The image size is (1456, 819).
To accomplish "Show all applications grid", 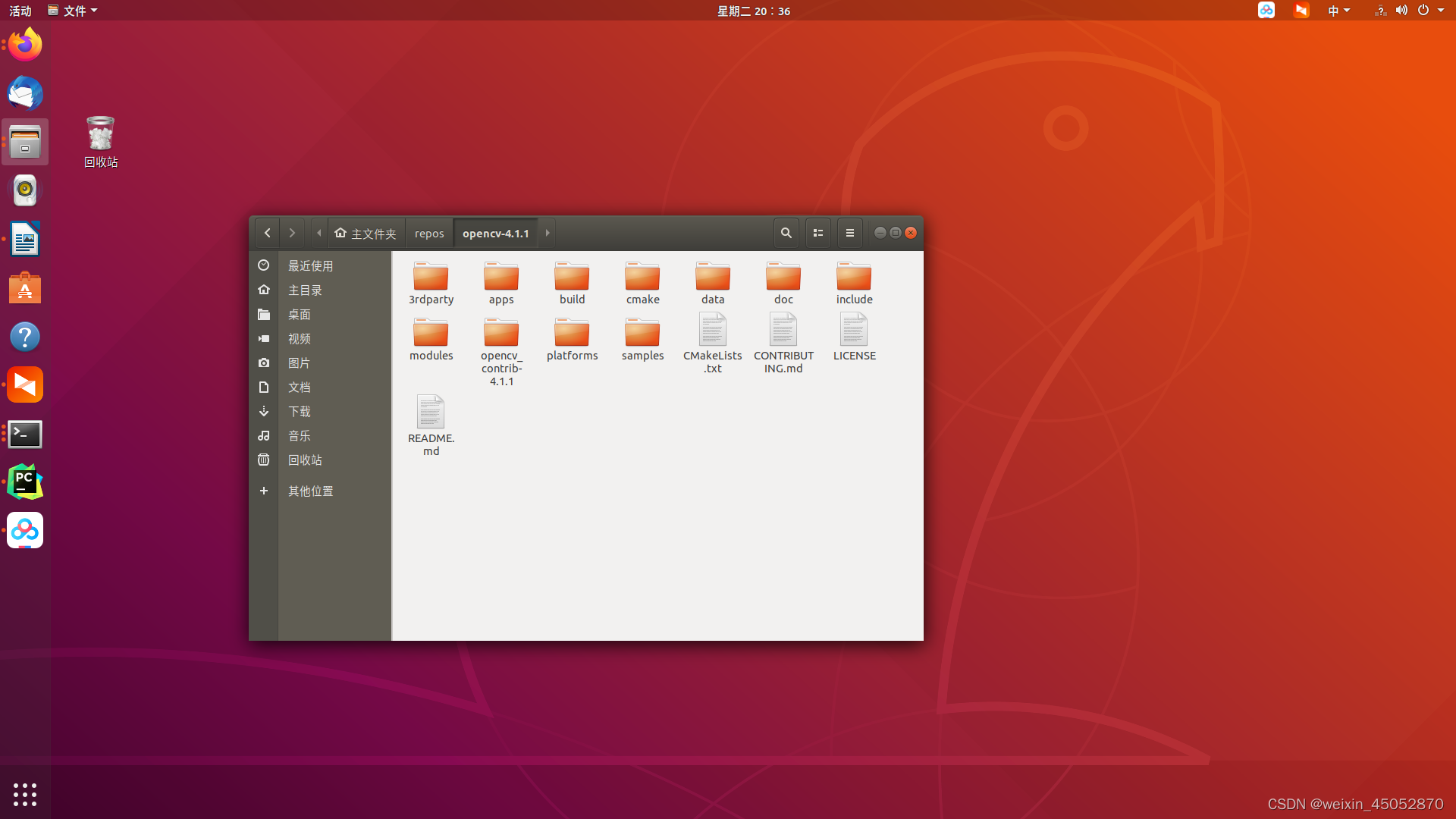I will pos(25,794).
